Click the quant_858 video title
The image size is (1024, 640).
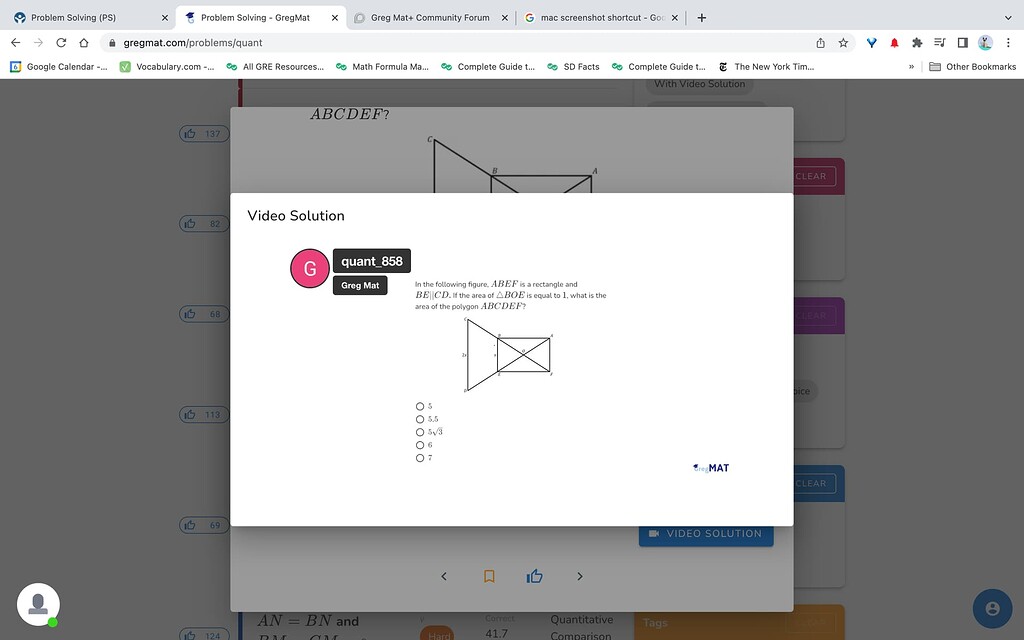tap(372, 261)
